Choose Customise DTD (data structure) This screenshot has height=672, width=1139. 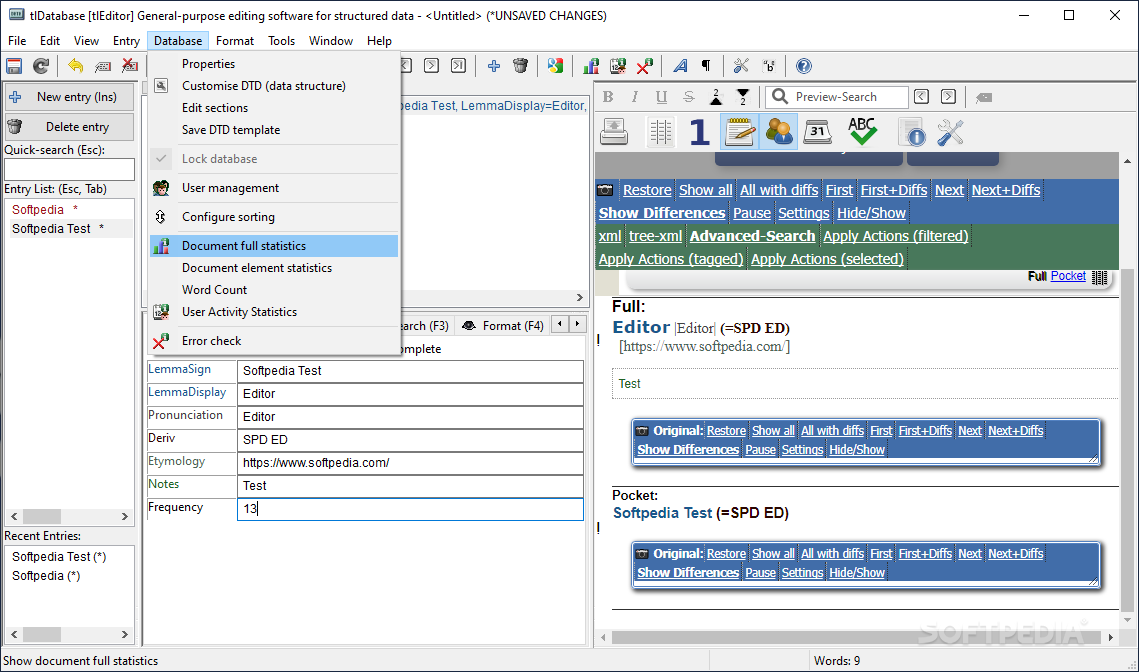pos(274,86)
